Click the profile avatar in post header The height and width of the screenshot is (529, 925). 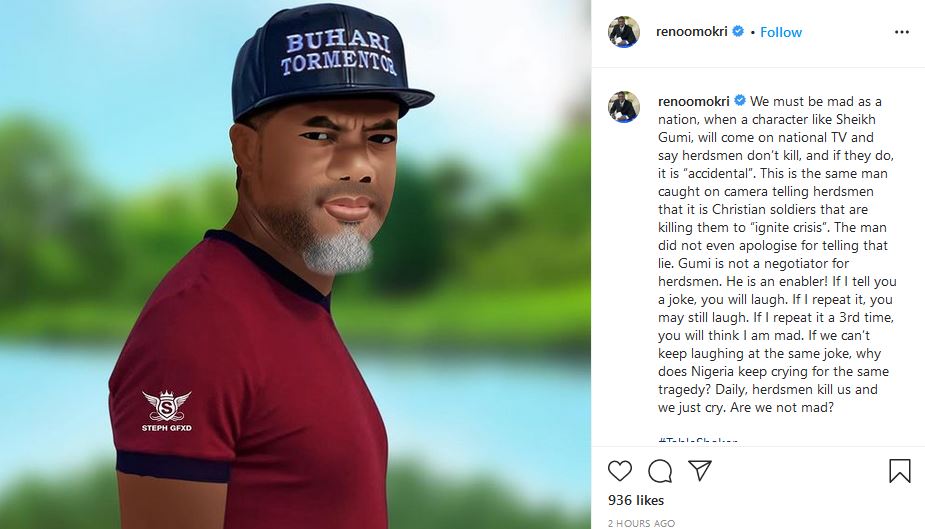[623, 32]
